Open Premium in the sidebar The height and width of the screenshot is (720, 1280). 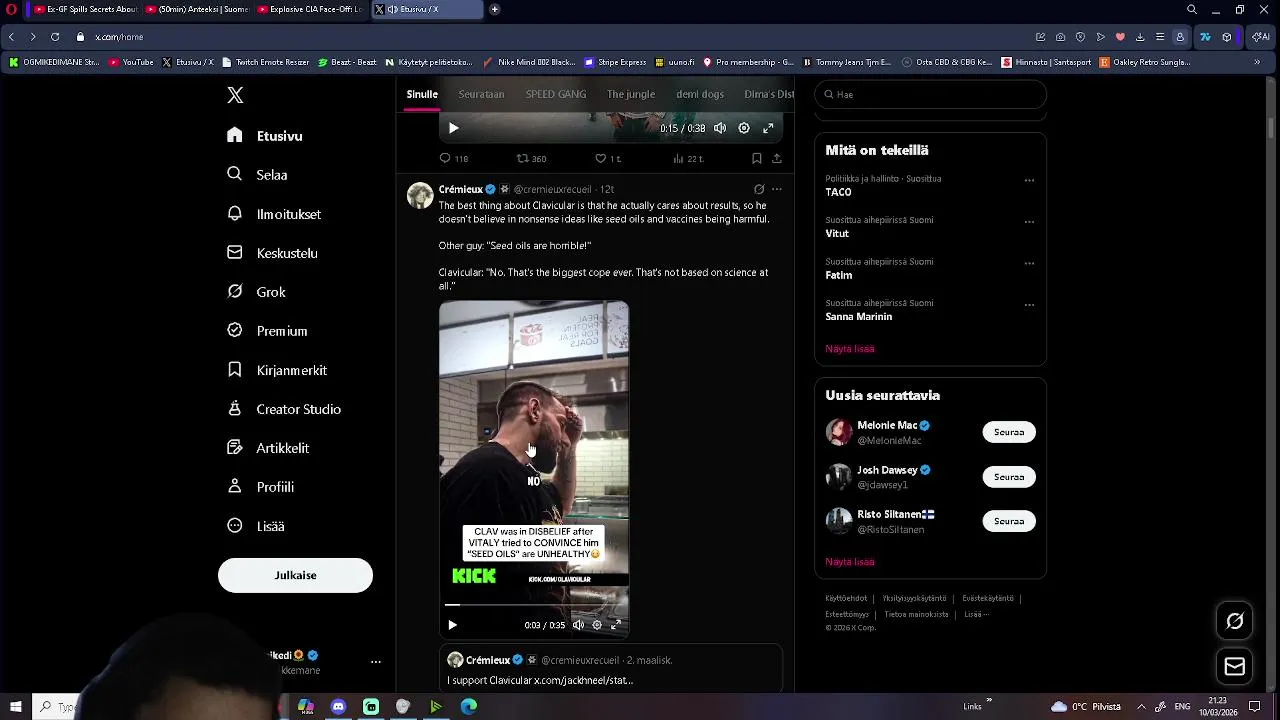pyautogui.click(x=267, y=331)
